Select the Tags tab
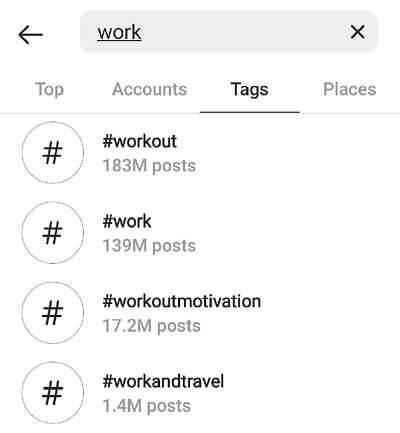This screenshot has height=433, width=400. [x=249, y=90]
